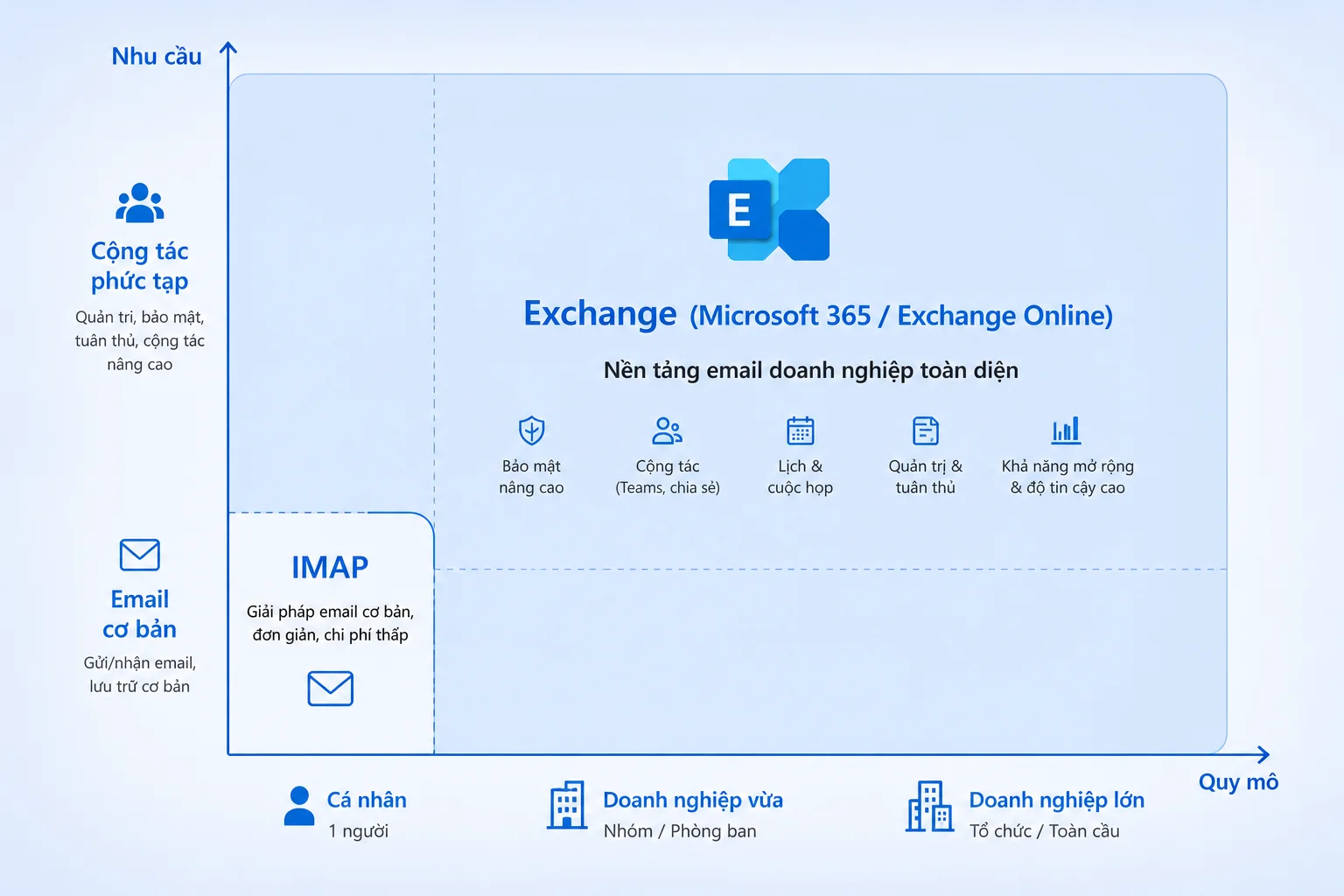Click 'Giải pháp email cơ bản, đơn giản, chi phí thấp'
This screenshot has height=896, width=1344.
point(331,623)
